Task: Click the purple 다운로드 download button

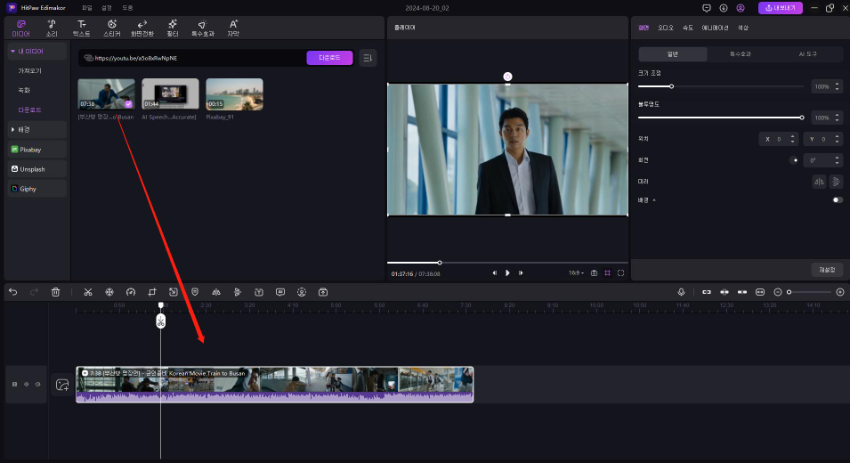Action: tap(329, 58)
